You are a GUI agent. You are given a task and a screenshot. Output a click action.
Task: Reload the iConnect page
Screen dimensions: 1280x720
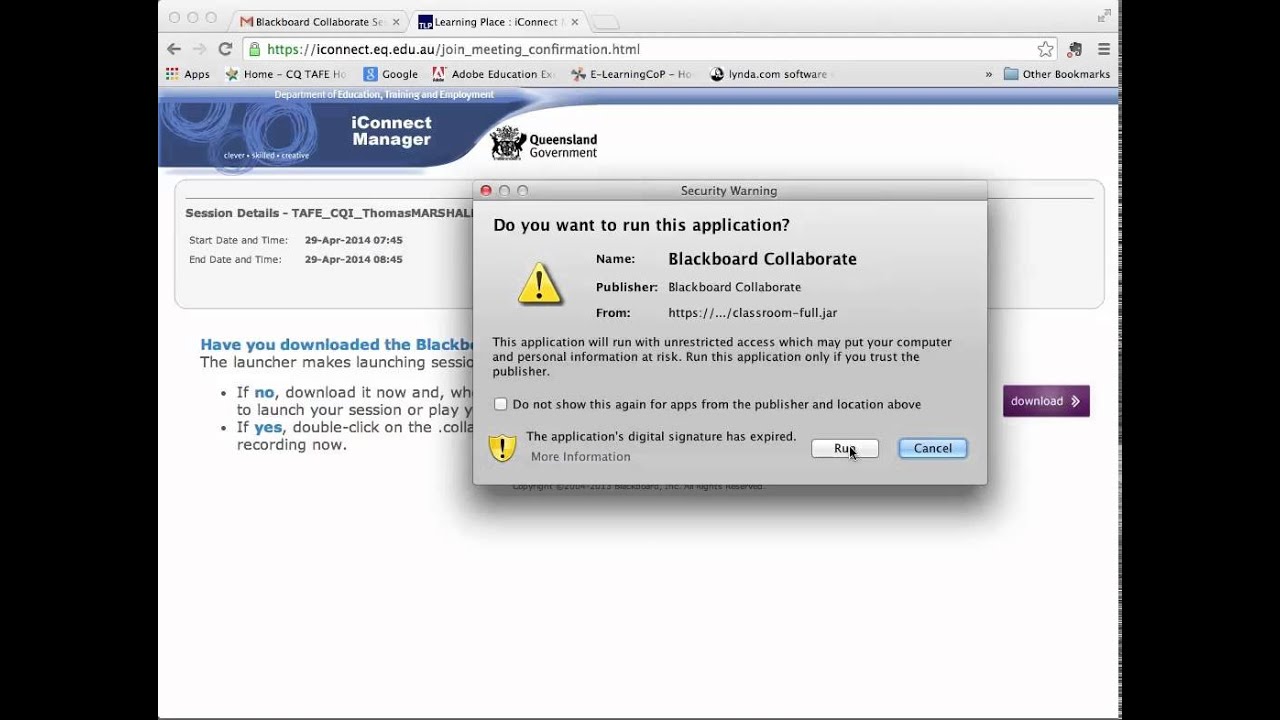pos(226,49)
